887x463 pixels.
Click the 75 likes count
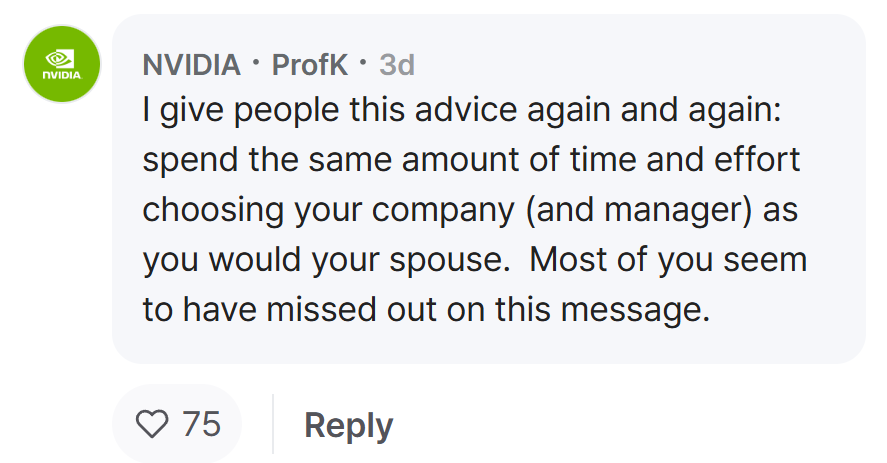tap(201, 424)
